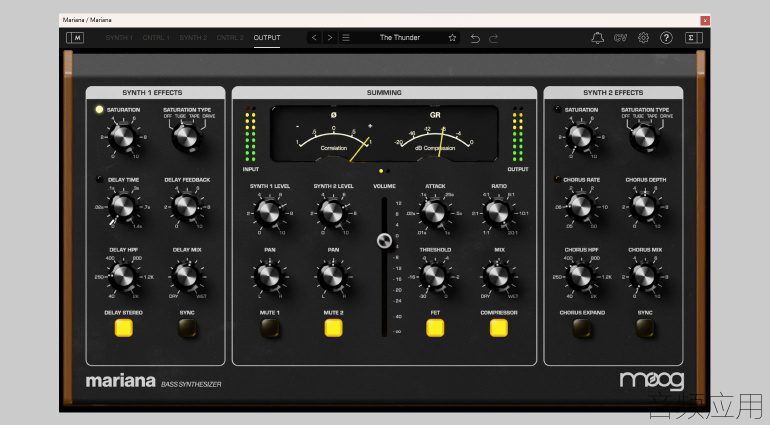Toggle Synth 1 Delay Time LED
The width and height of the screenshot is (770, 425).
click(100, 179)
